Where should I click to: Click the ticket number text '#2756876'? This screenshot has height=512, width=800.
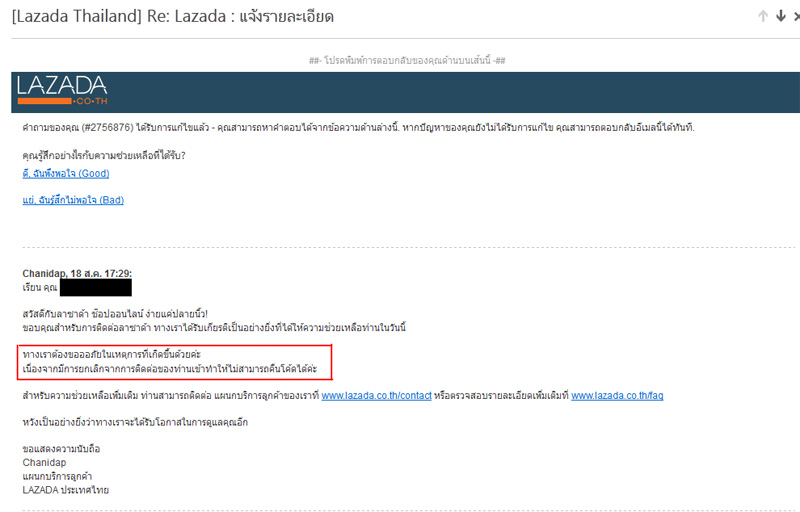point(110,127)
